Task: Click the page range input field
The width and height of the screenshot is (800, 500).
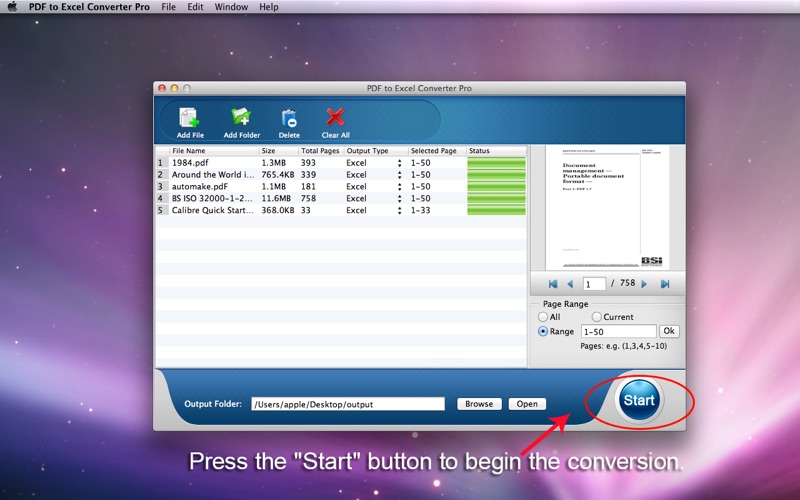Action: point(618,332)
